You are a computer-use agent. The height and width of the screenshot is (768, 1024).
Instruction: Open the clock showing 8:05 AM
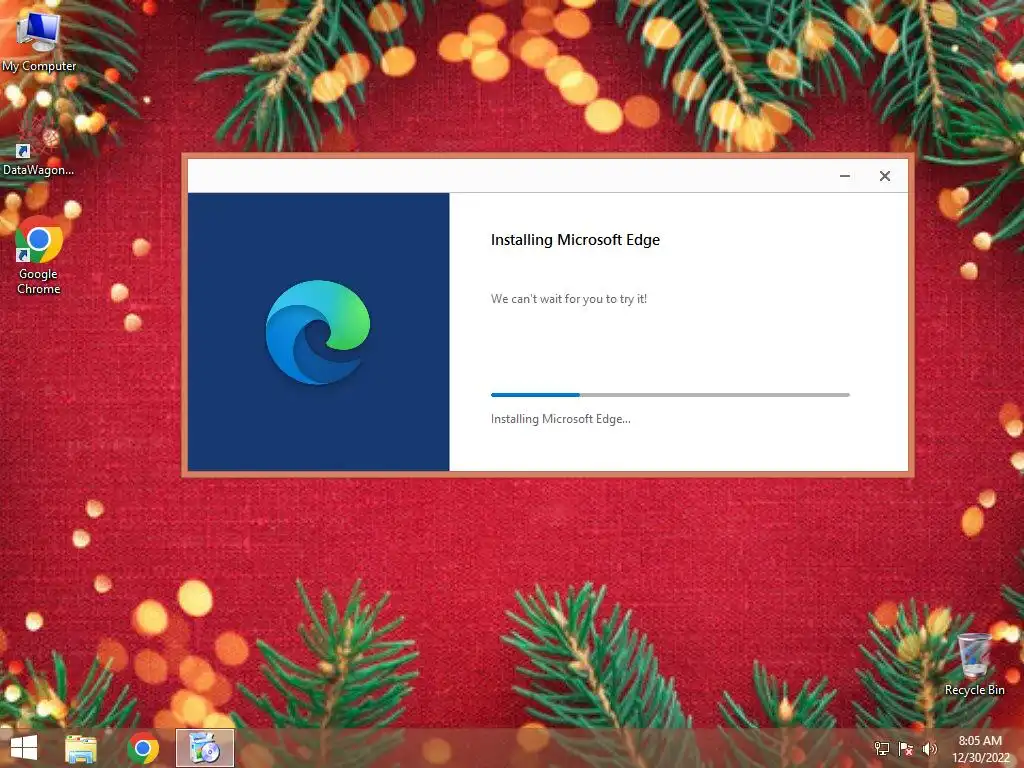(x=980, y=749)
